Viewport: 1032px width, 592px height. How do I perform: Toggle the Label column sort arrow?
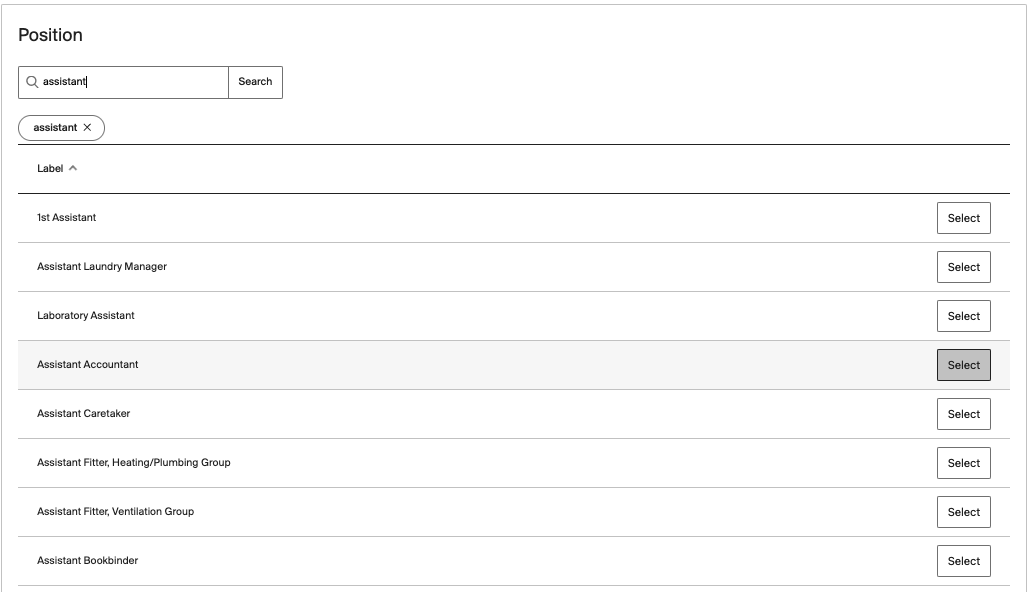pyautogui.click(x=73, y=169)
